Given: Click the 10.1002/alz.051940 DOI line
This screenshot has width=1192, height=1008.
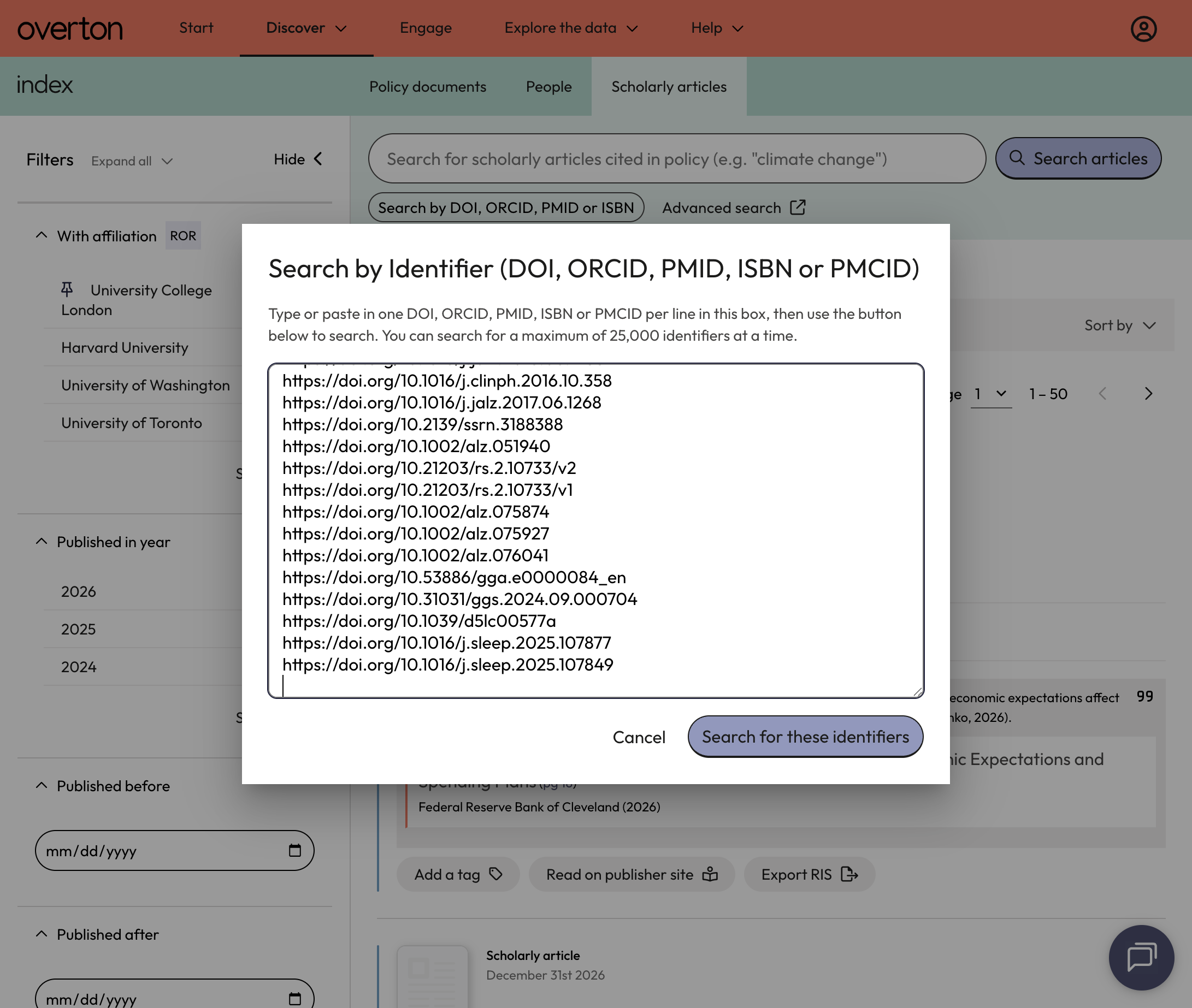Looking at the screenshot, I should point(416,446).
